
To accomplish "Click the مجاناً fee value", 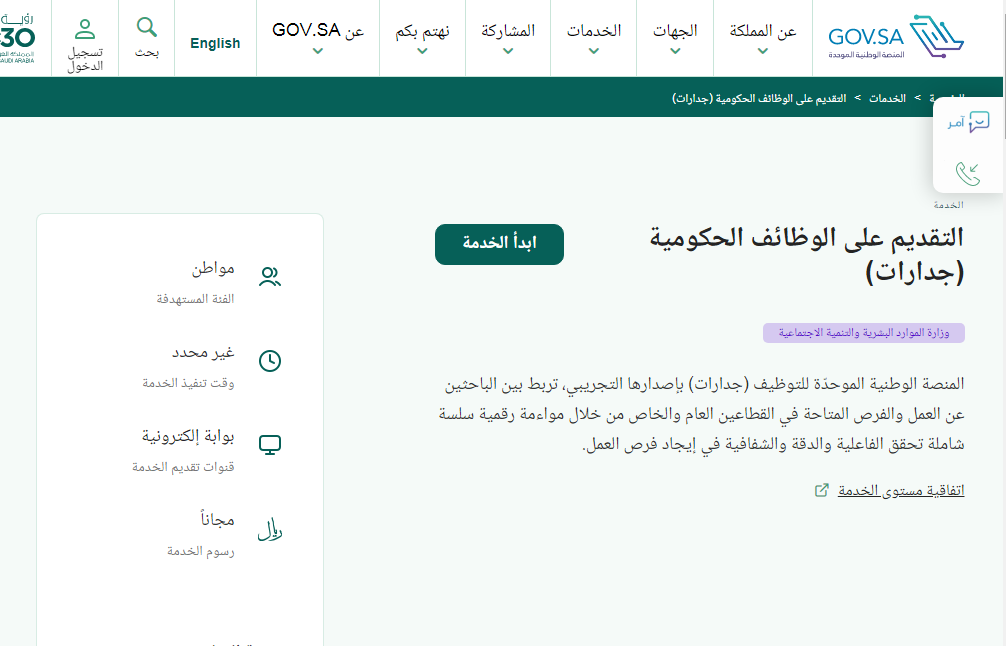I will coord(217,519).
